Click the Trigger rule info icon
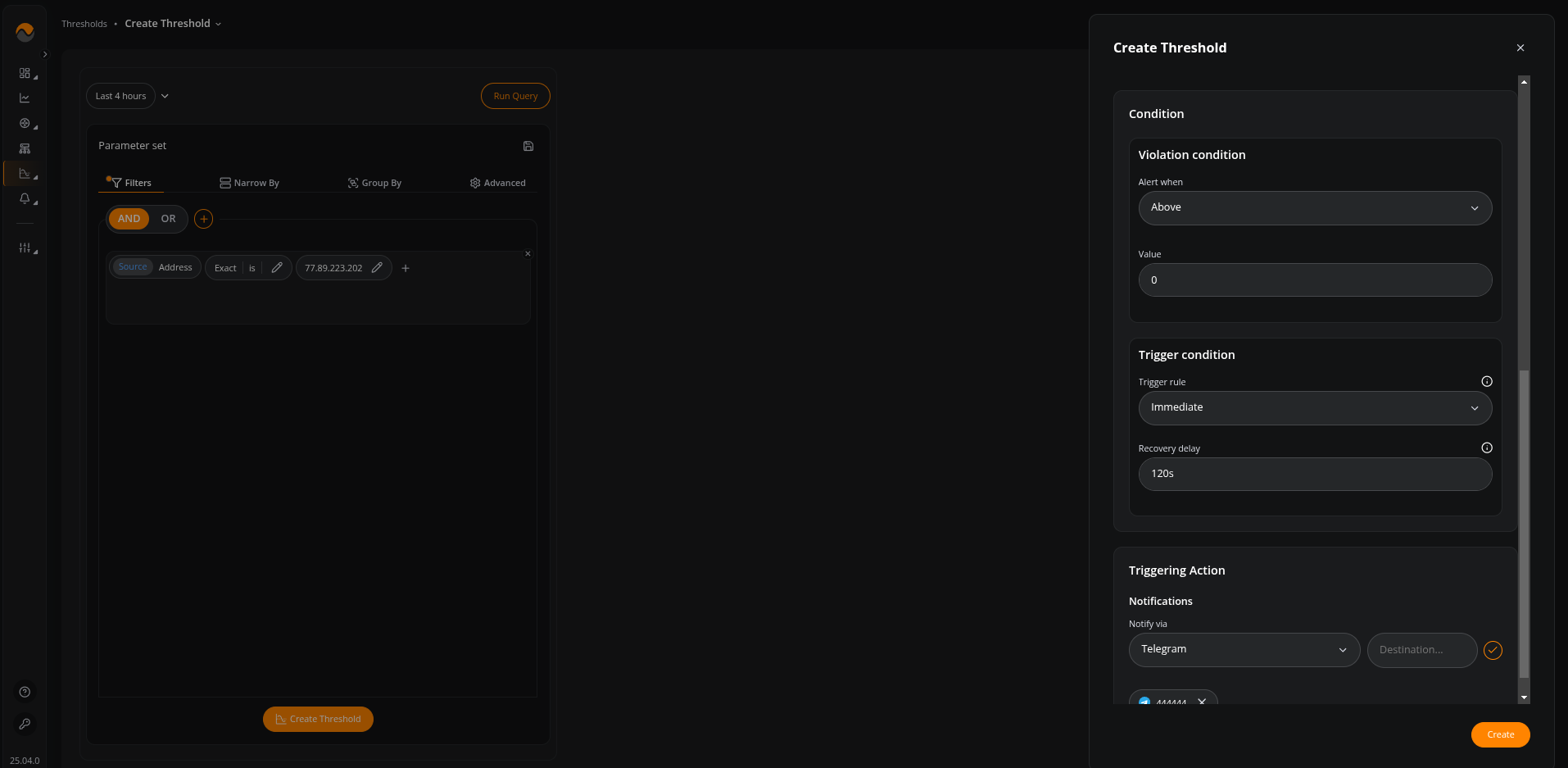This screenshot has width=1568, height=768. coord(1486,381)
